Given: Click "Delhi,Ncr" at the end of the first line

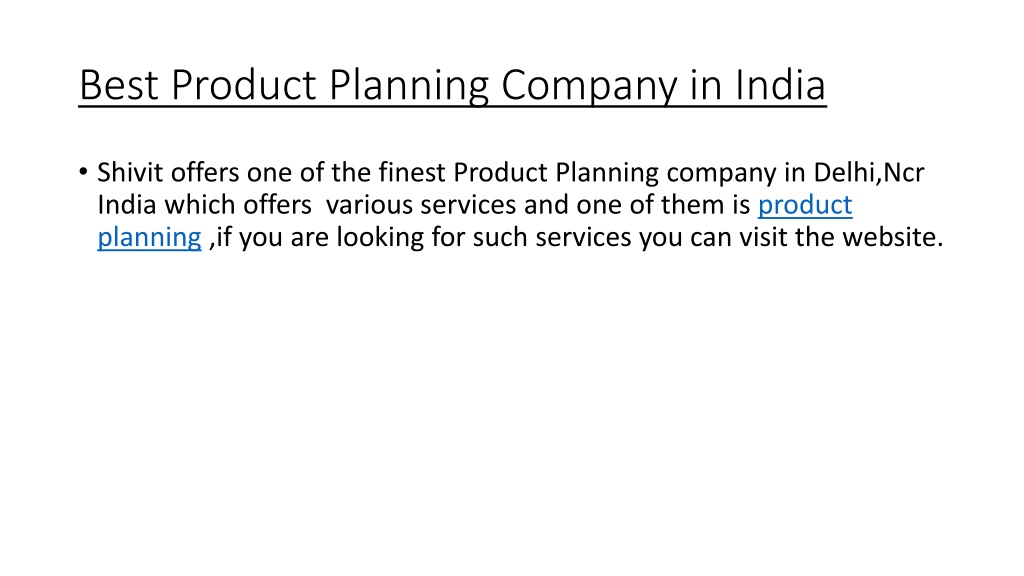Looking at the screenshot, I should point(869,173).
